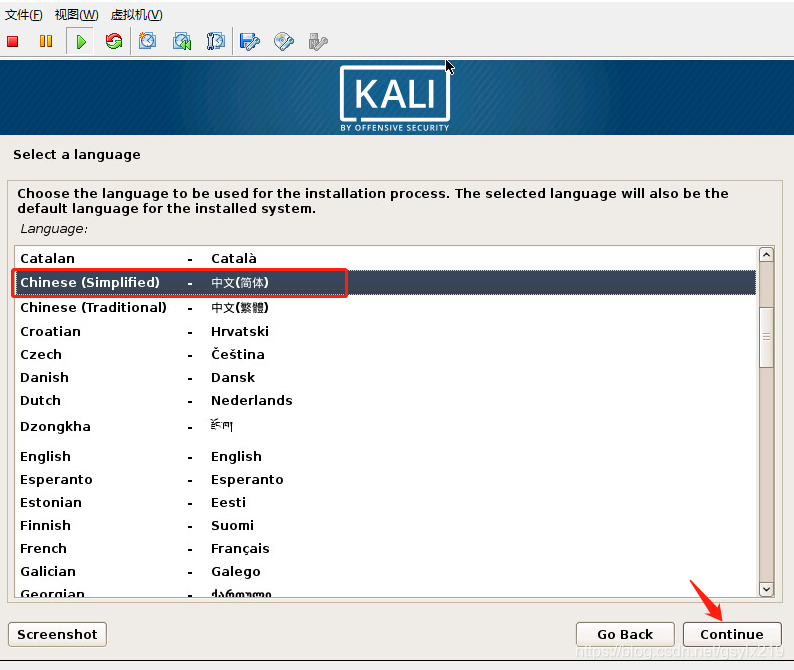
Task: Click the language list scrollbar thumb
Action: pos(766,337)
